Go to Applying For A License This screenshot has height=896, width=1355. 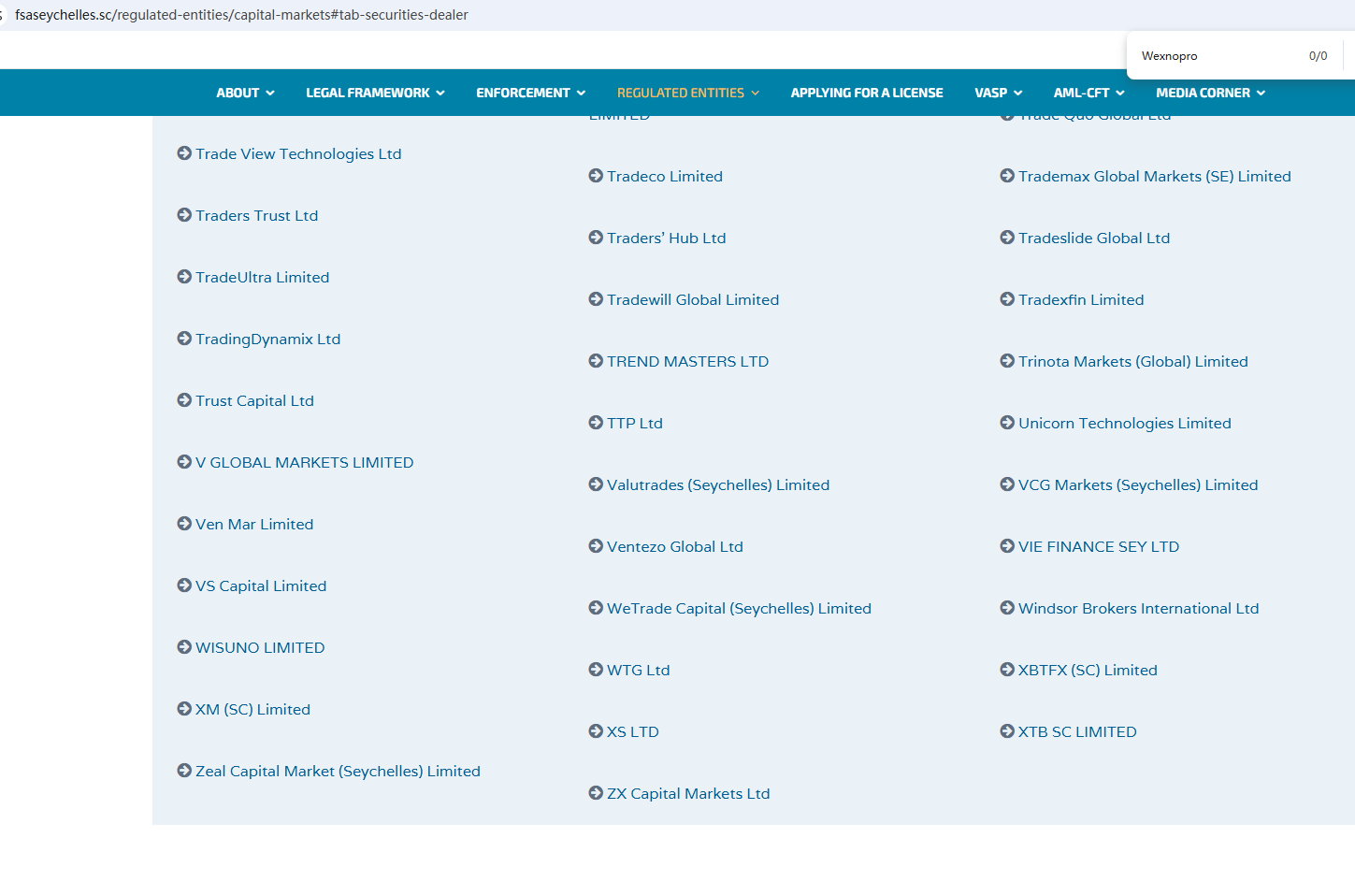coord(866,93)
